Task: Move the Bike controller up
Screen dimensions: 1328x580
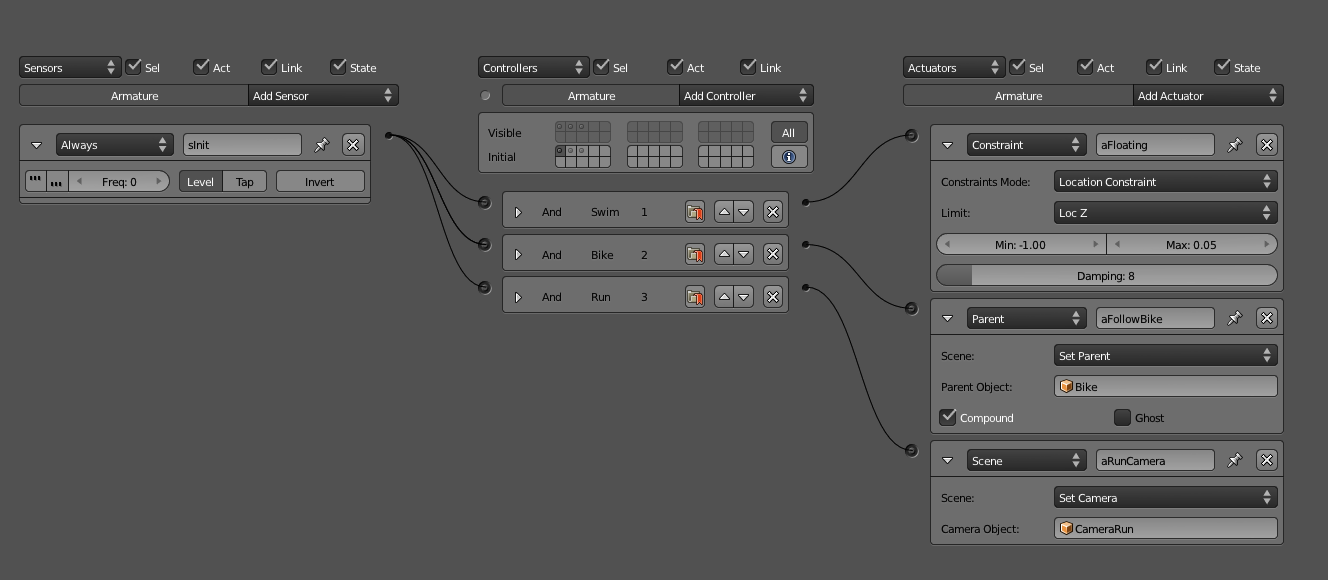Action: point(724,255)
